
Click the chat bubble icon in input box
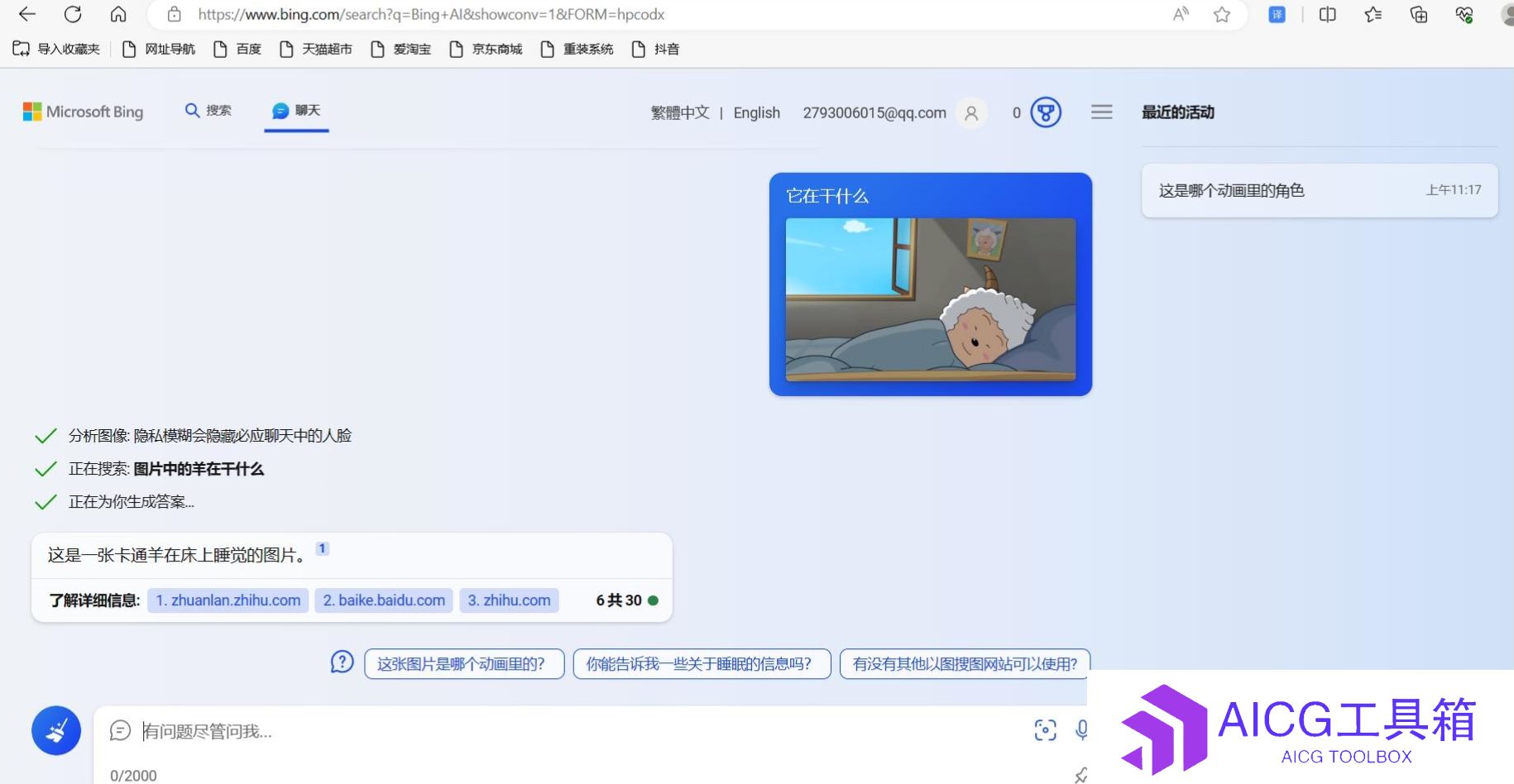point(120,730)
